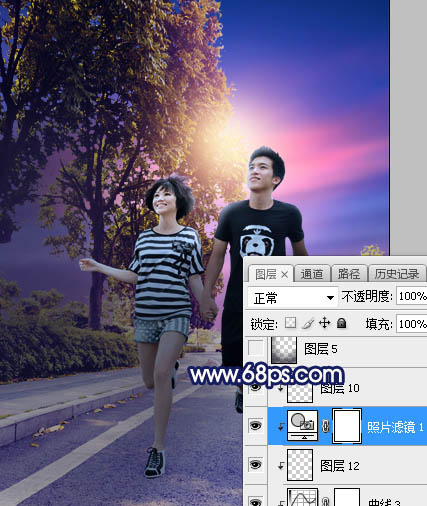The height and width of the screenshot is (506, 427).
Task: Click the lock position move icon
Action: click(324, 323)
